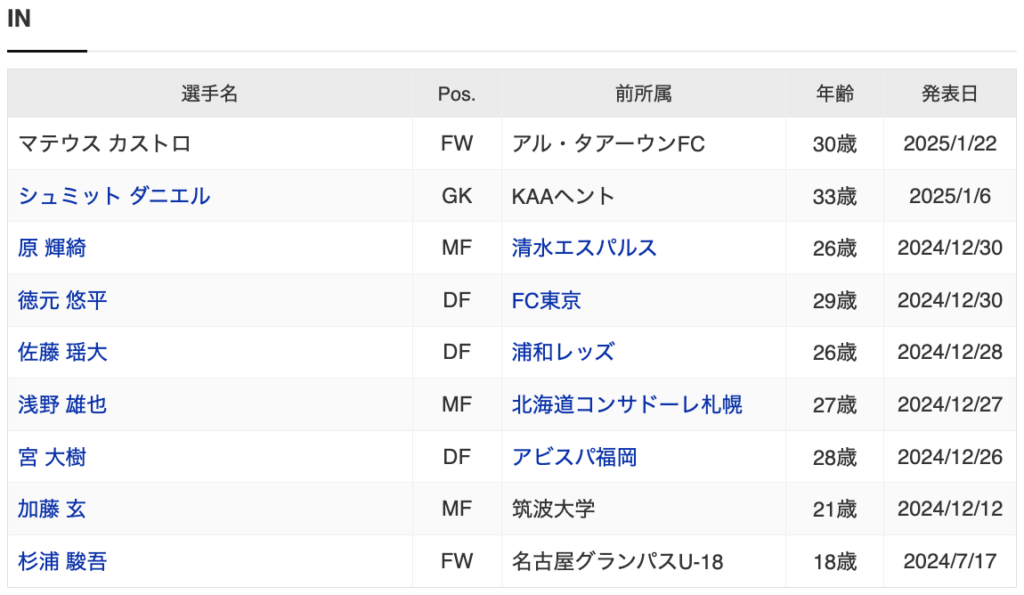The image size is (1024, 595).
Task: Open player link 徳元 悠平
Action: pyautogui.click(x=62, y=300)
